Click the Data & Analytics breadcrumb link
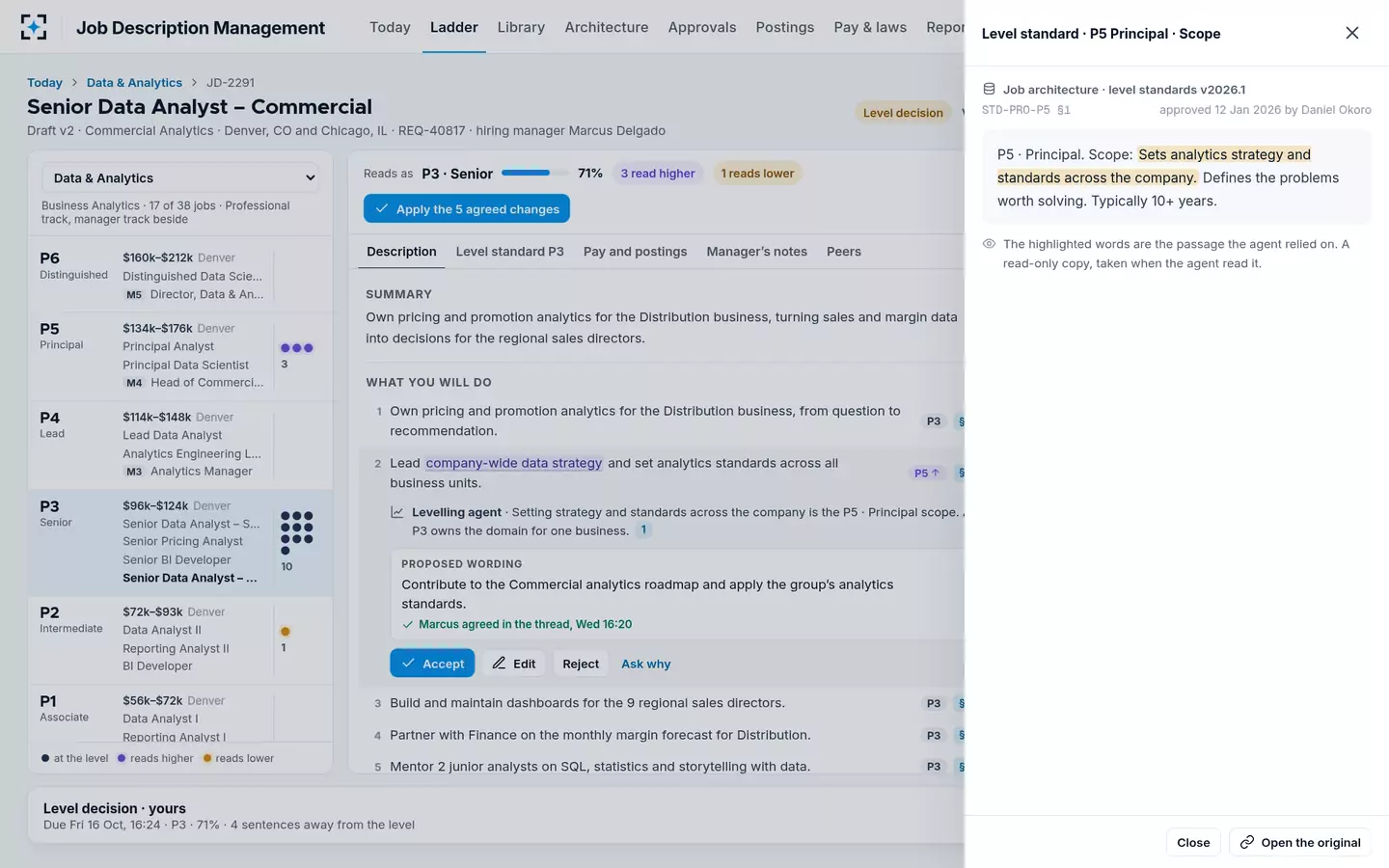Screen dimensions: 1389x868 (134, 83)
